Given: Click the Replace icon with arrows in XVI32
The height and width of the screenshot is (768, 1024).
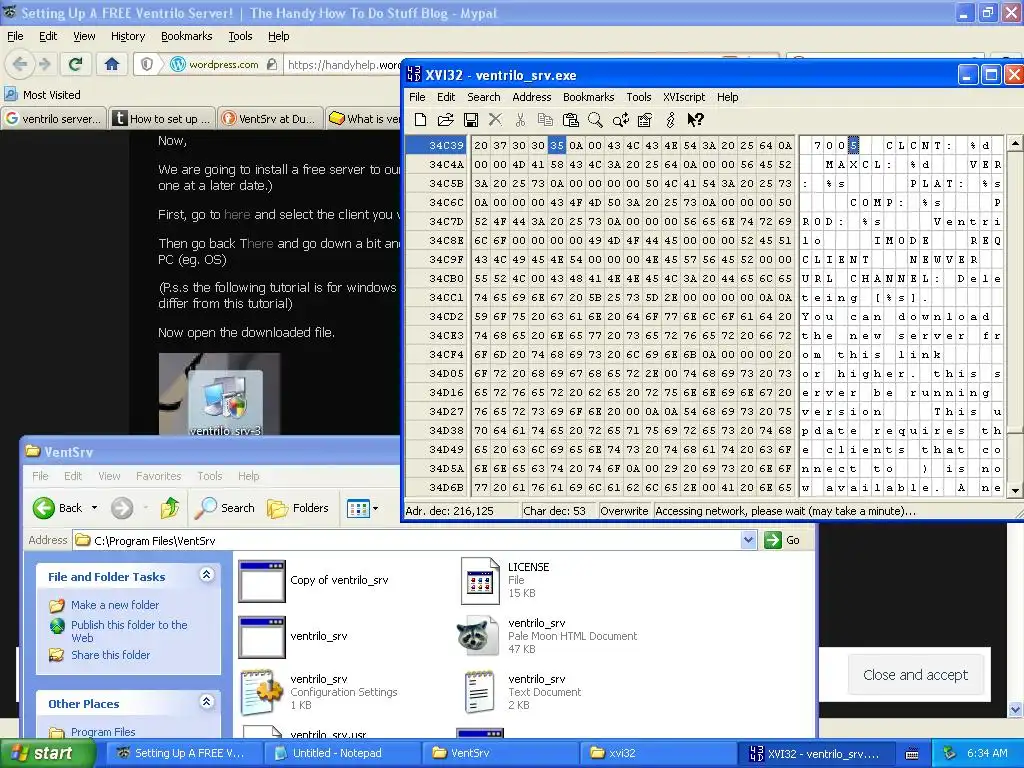Looking at the screenshot, I should tap(620, 120).
